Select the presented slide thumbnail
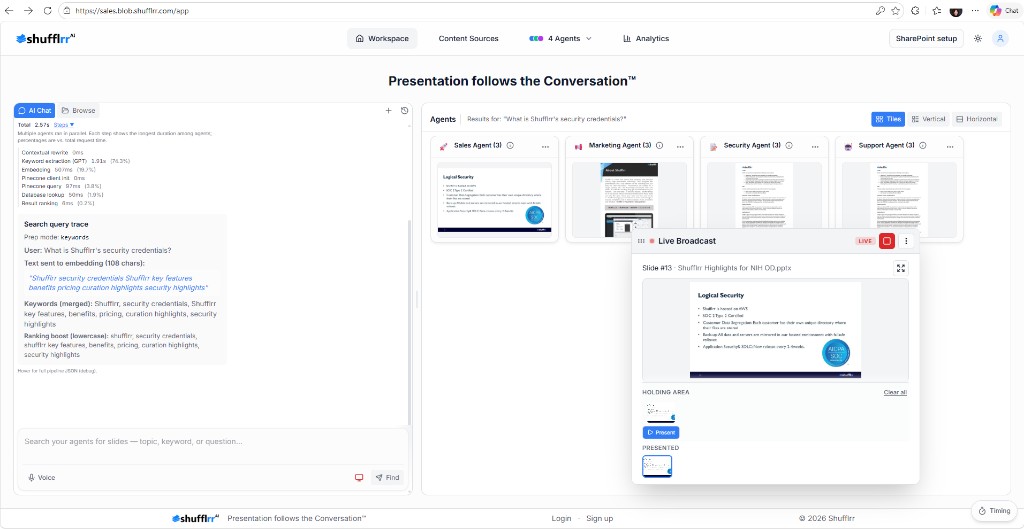1024x529 pixels. tap(657, 466)
